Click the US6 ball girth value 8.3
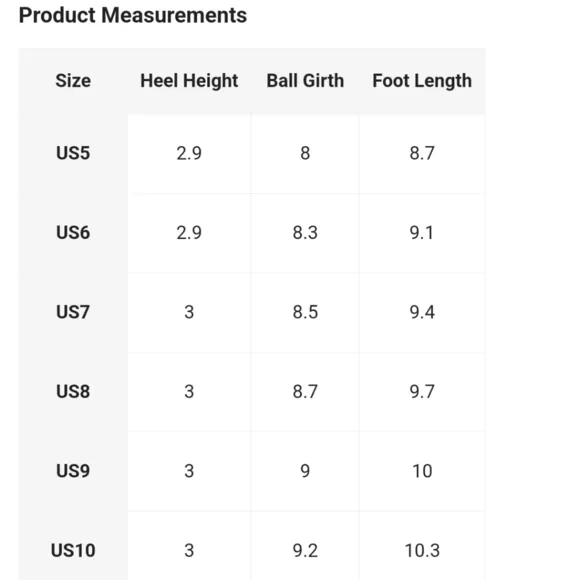Screen dimensions: 580x580 click(305, 233)
